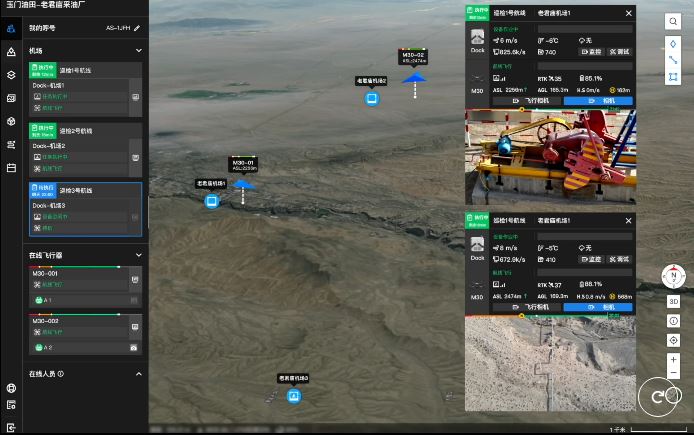Edit project name with pencil icon

click(x=137, y=29)
